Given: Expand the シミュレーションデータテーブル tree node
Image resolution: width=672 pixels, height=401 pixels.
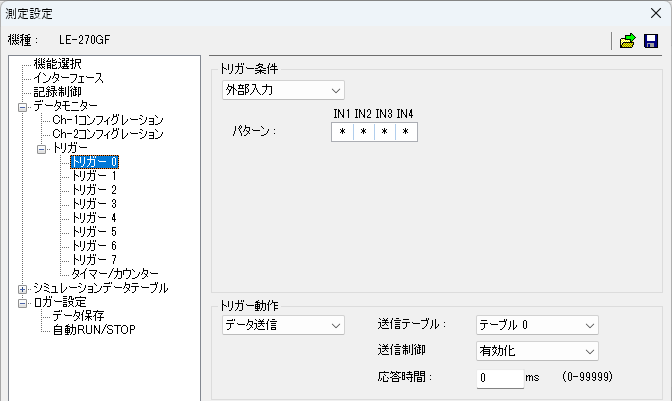Looking at the screenshot, I should pos(23,288).
